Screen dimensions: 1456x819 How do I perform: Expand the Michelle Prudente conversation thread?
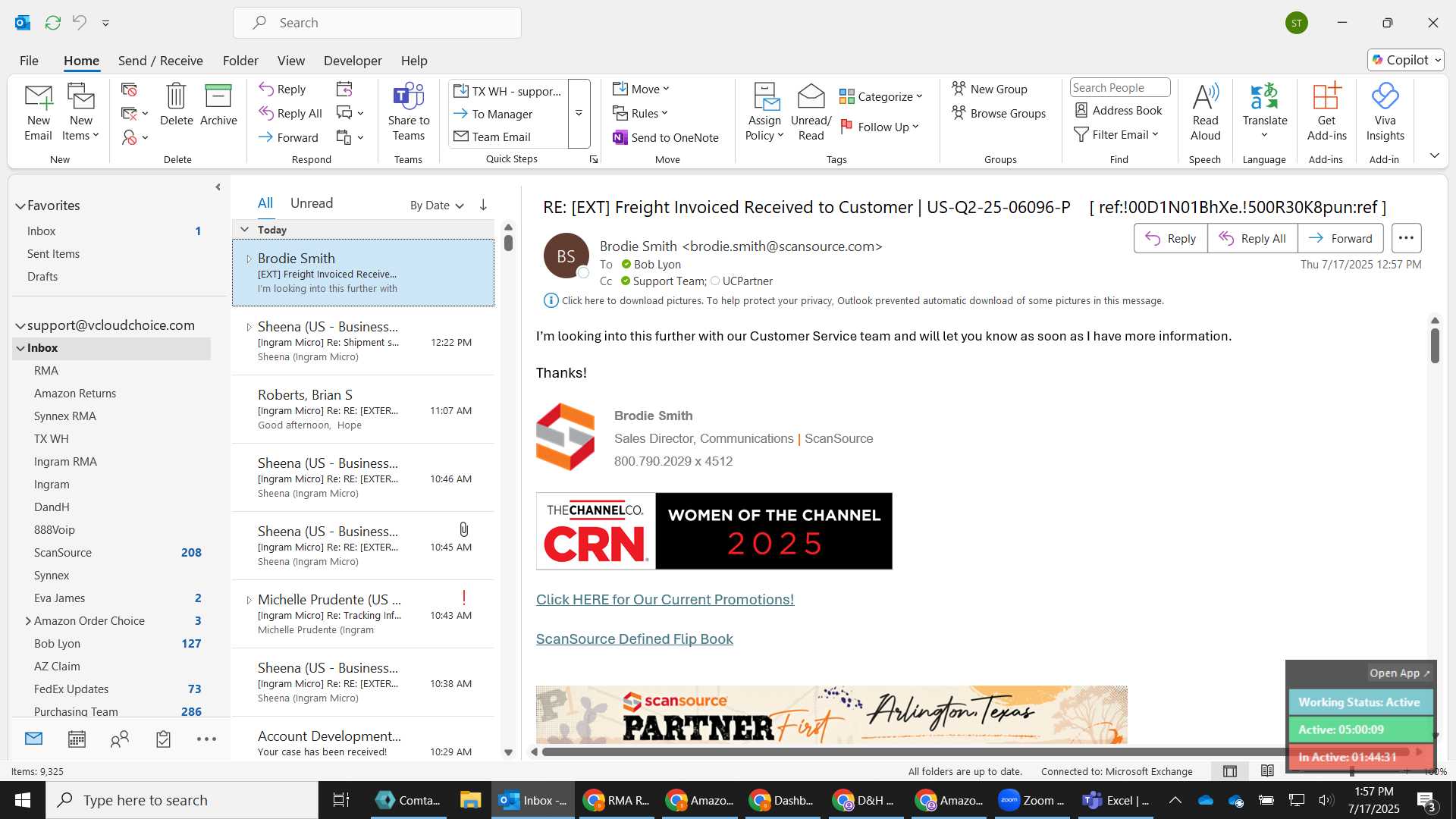click(x=249, y=600)
